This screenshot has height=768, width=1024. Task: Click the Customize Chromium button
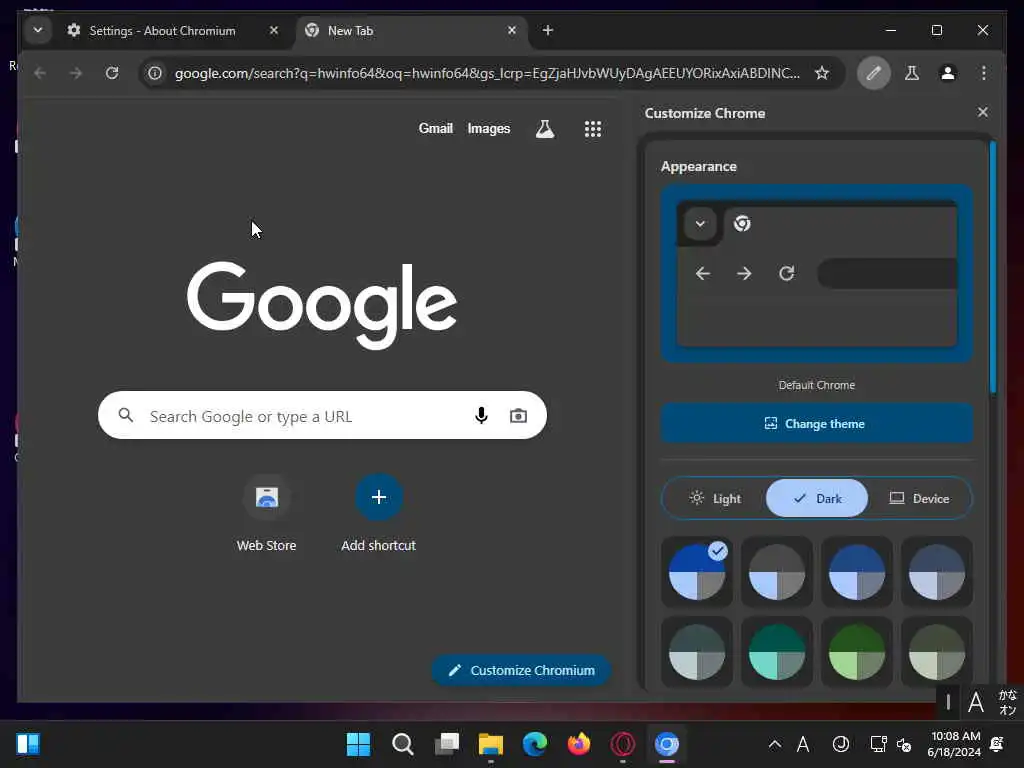tap(521, 670)
